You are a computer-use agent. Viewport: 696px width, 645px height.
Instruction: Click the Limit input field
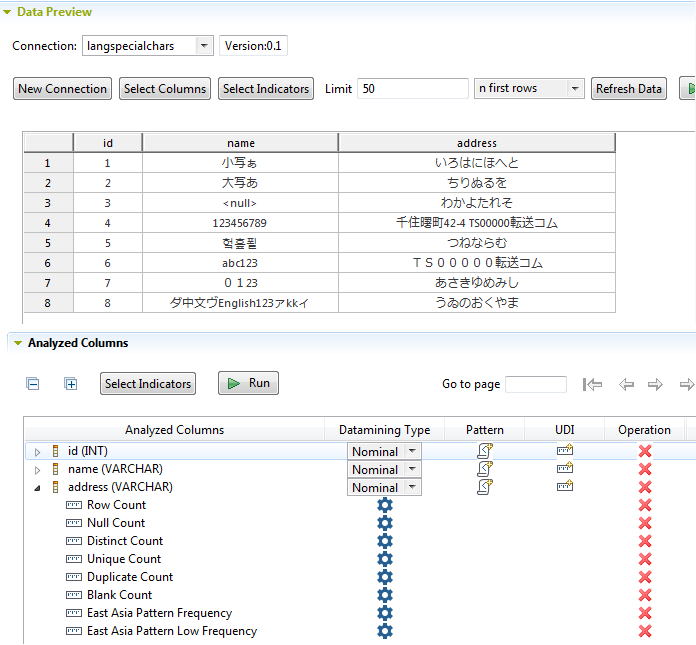[412, 88]
